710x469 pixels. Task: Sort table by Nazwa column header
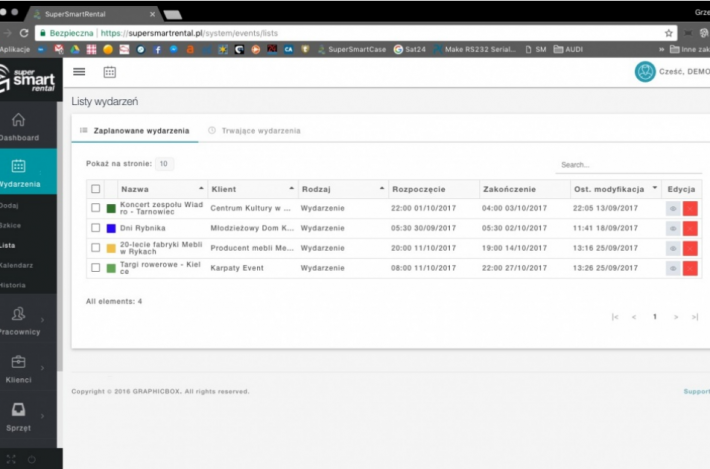click(162, 189)
